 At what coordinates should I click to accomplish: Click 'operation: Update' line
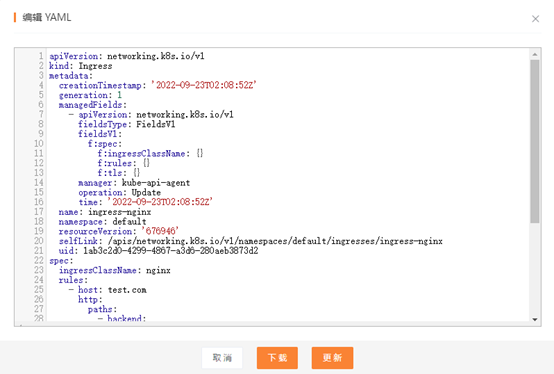119,192
